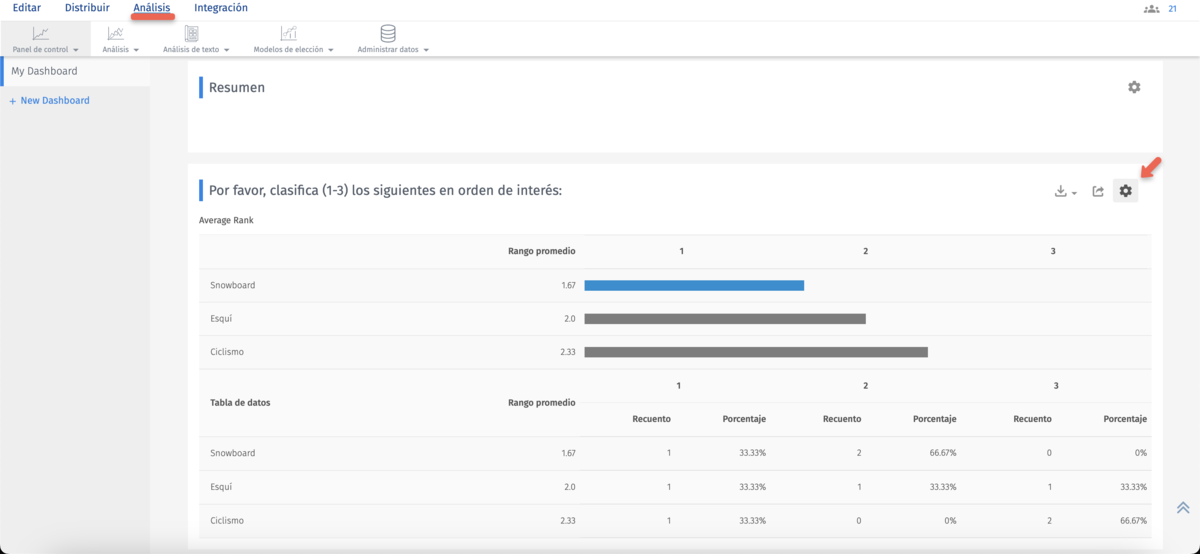Click the 2.33 value in the data table Ciclismo row
The image size is (1200, 554).
point(568,521)
